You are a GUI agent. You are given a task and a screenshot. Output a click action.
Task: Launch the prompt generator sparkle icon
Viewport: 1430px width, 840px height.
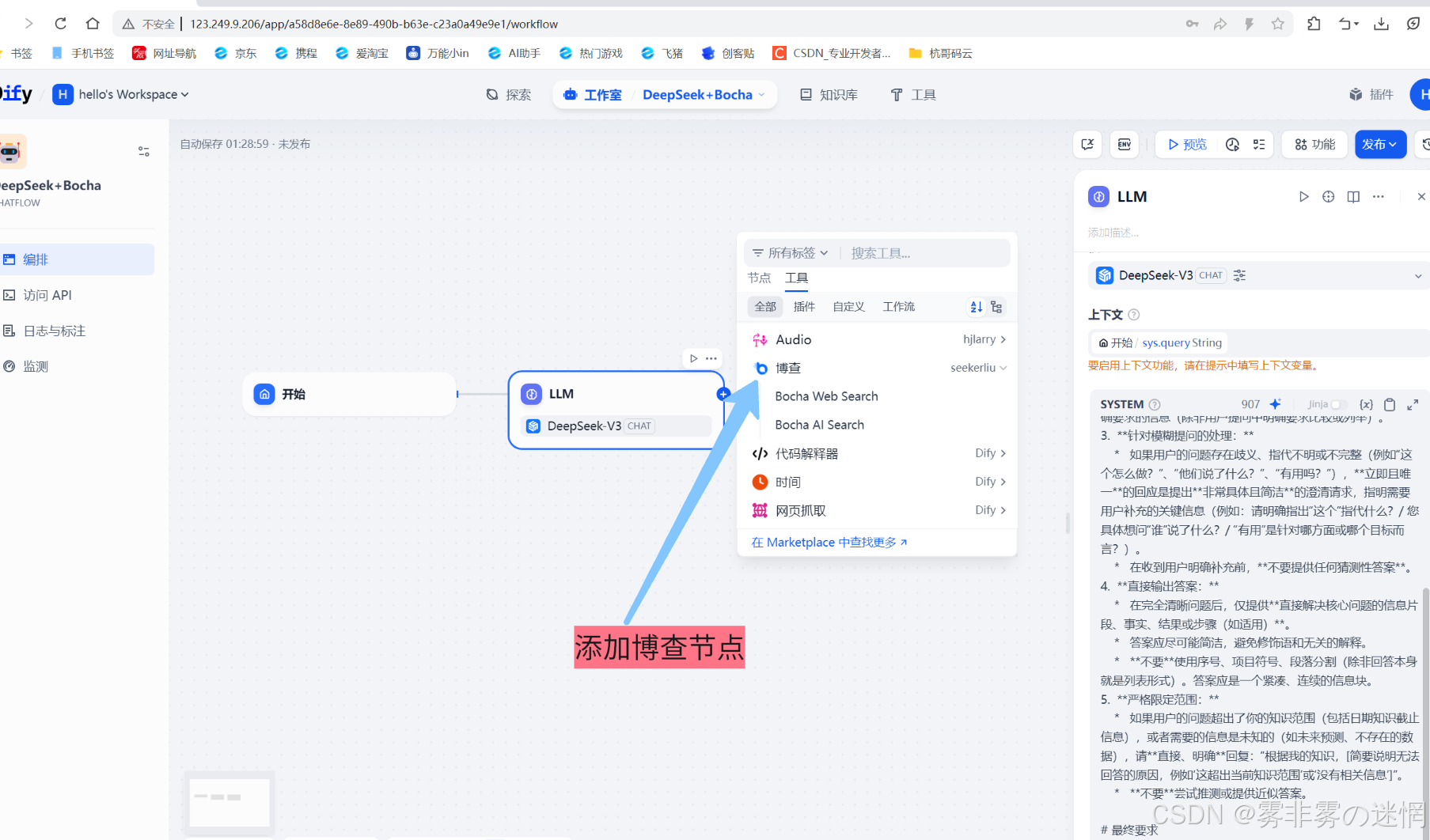[1275, 404]
